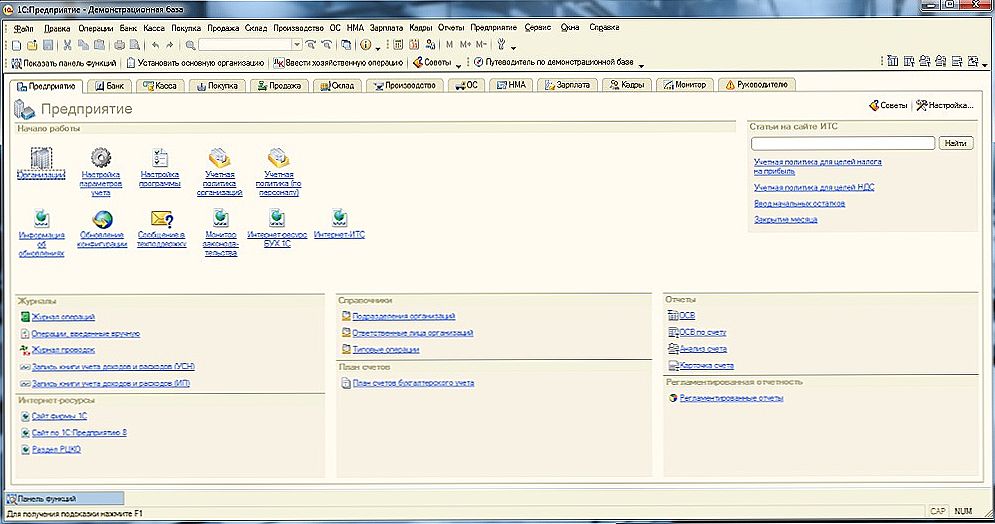Open Print preview from toolbar
The image size is (995, 524).
135,45
